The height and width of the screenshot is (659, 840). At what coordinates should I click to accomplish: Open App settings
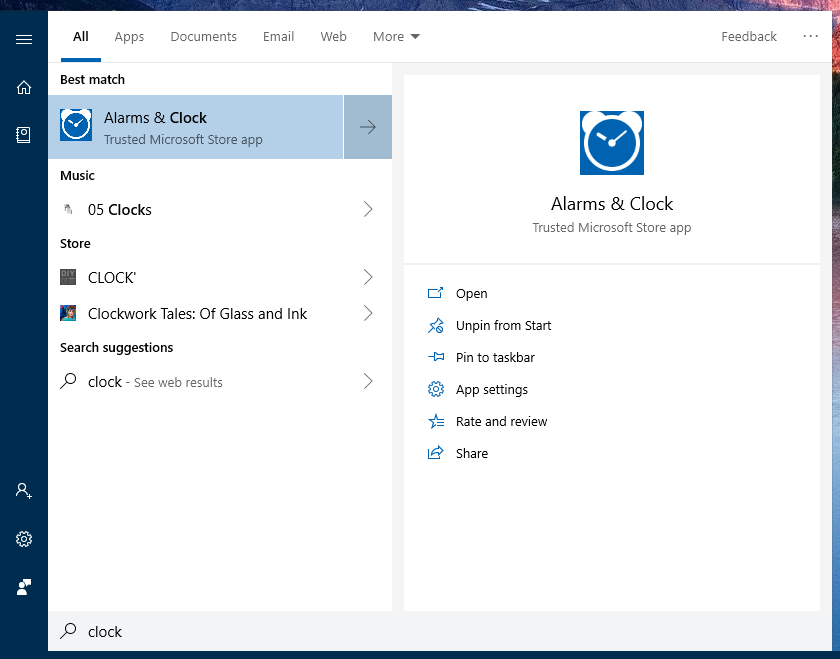coord(492,390)
